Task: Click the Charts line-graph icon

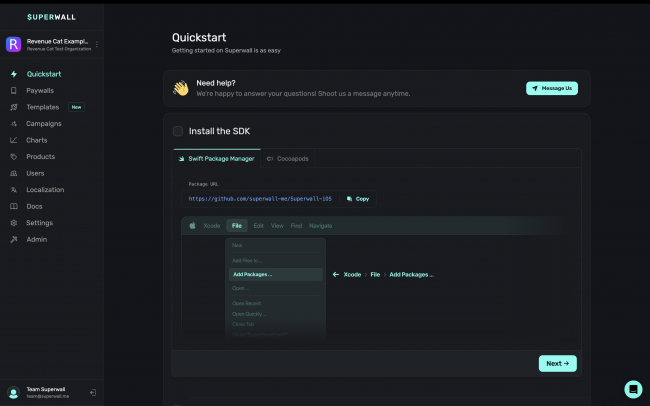Action: click(x=14, y=140)
